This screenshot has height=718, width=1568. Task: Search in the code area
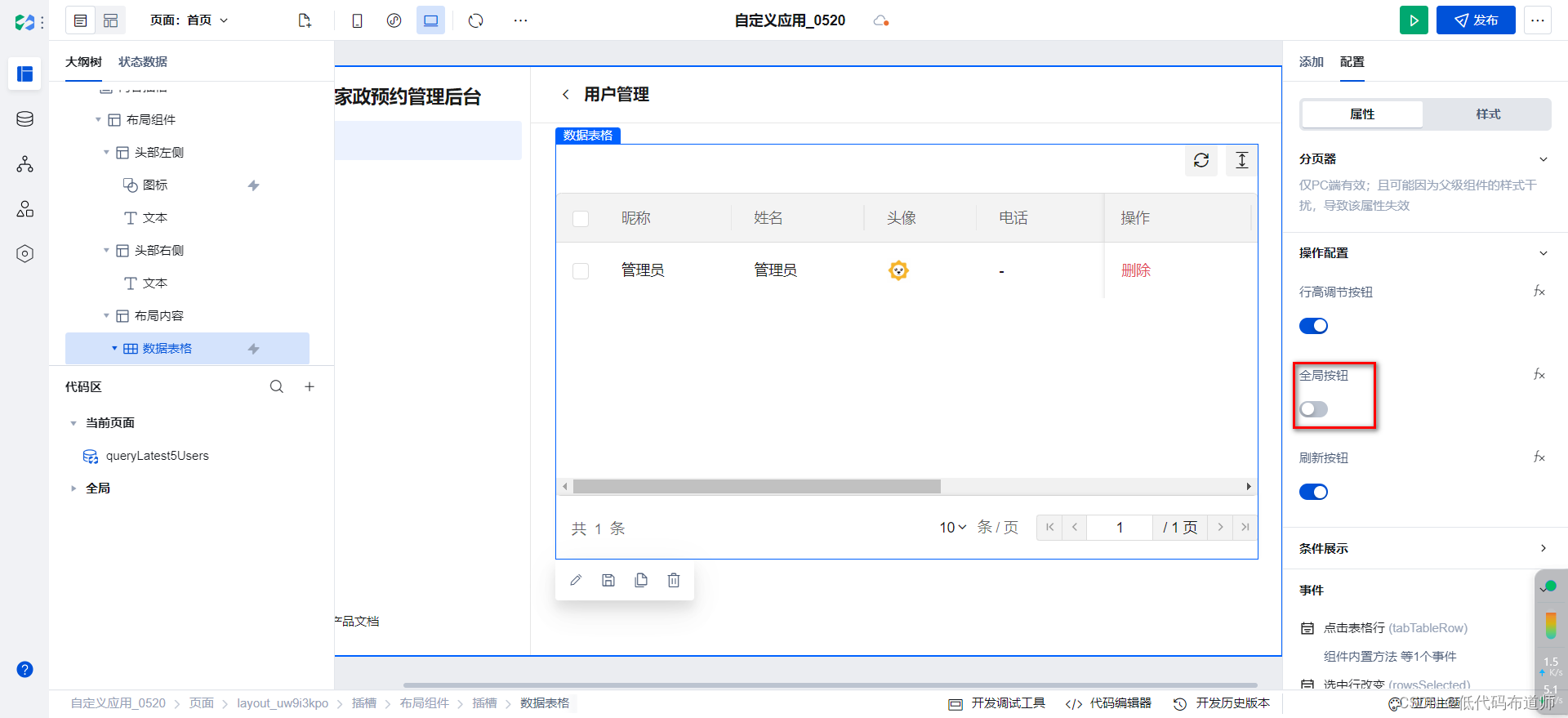[277, 386]
